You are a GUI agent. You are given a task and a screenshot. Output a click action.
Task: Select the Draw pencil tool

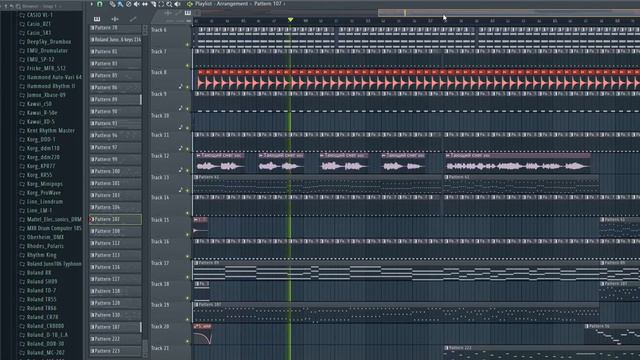click(x=112, y=4)
